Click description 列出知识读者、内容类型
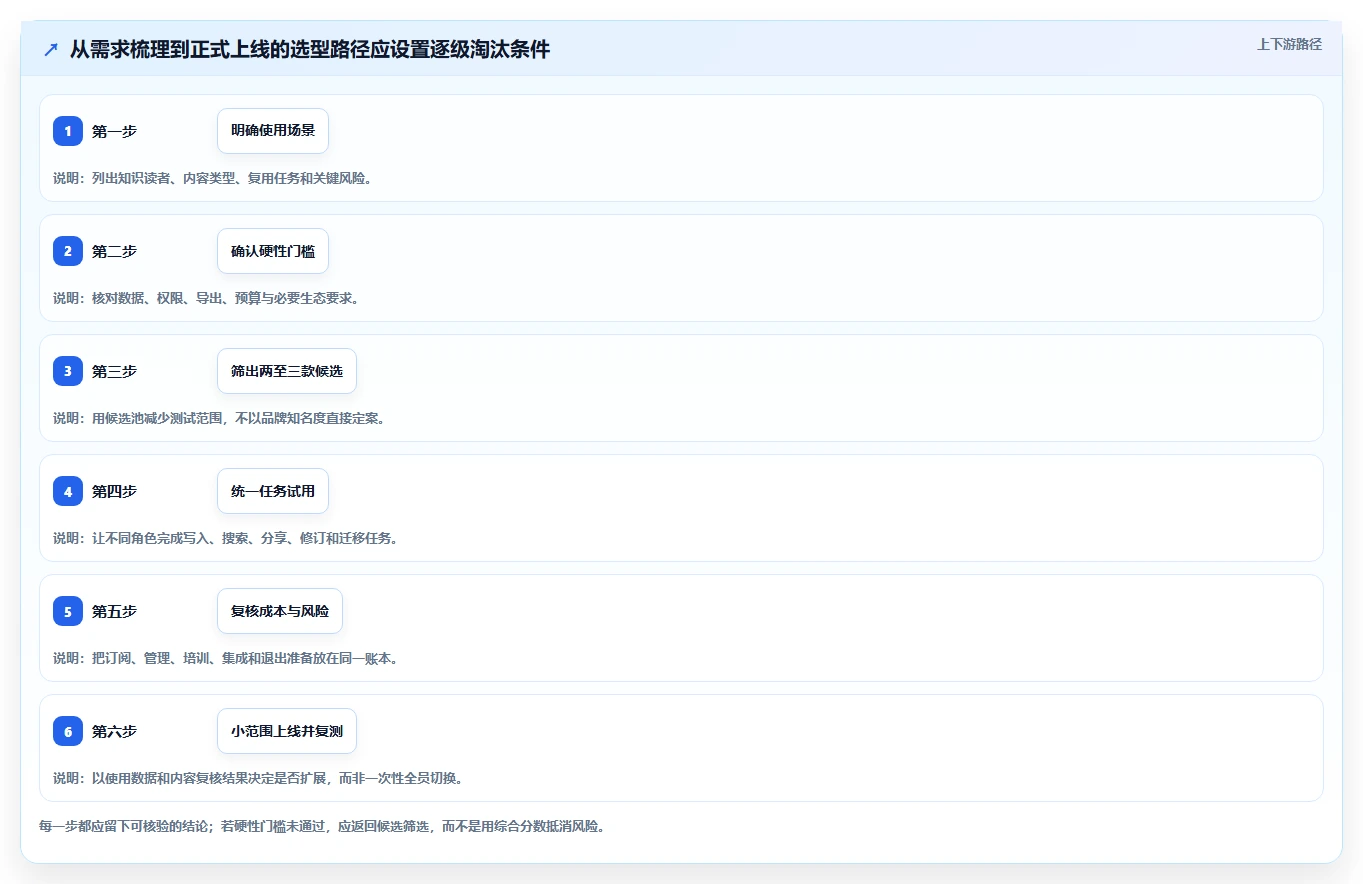Screen dimensions: 1363x884 pos(212,178)
